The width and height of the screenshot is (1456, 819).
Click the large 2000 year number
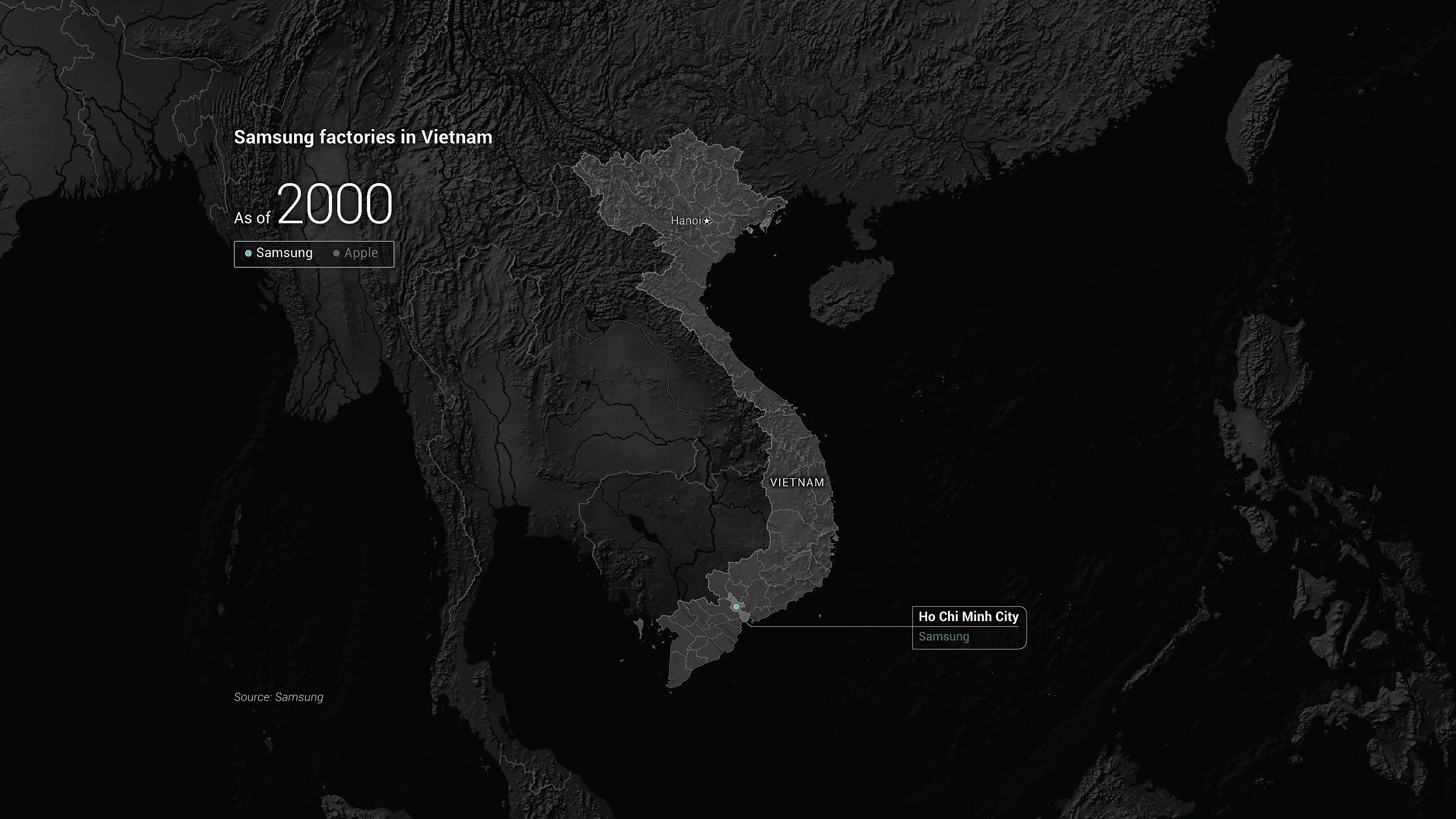point(335,204)
